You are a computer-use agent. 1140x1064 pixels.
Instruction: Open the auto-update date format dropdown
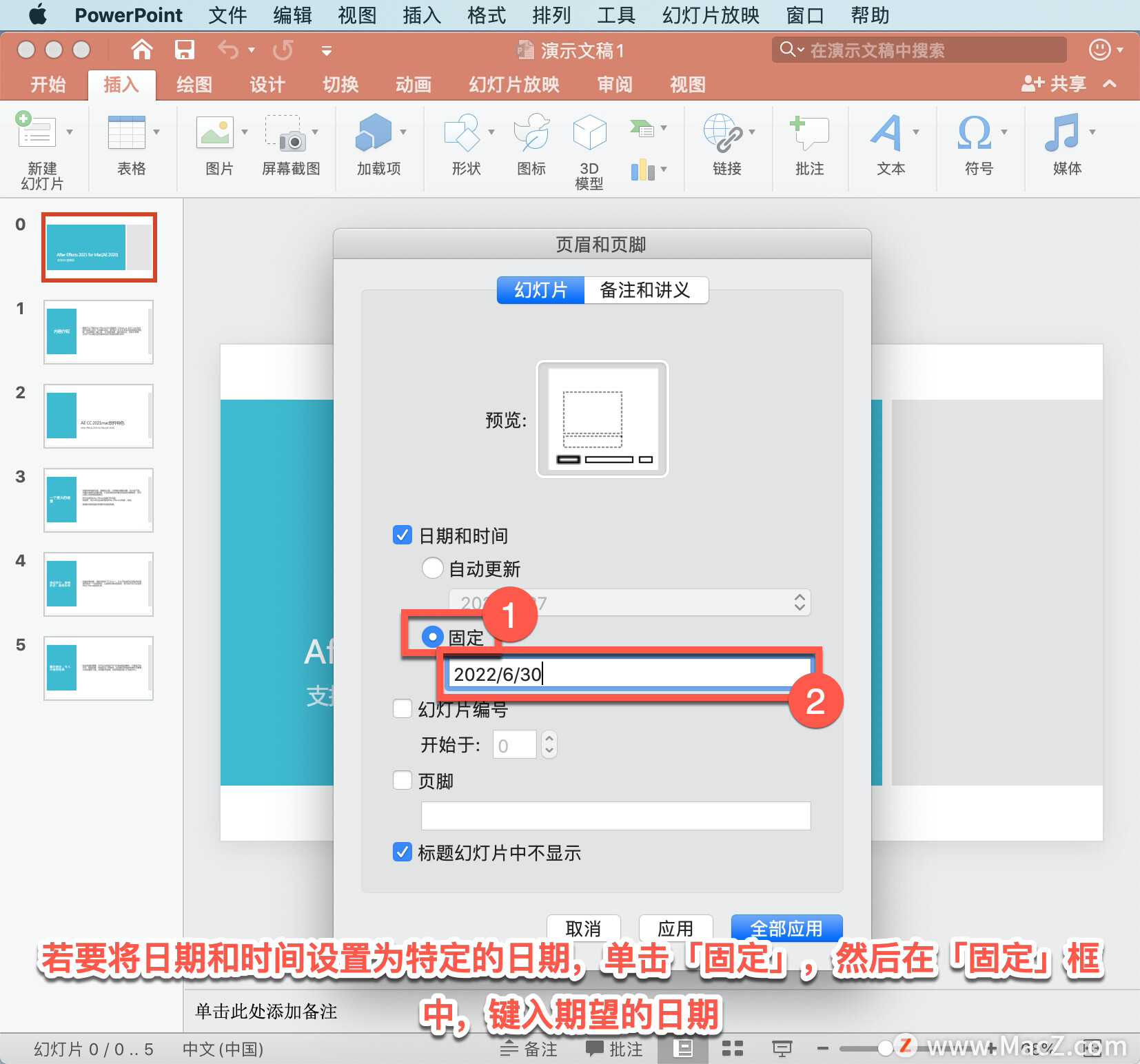[630, 602]
